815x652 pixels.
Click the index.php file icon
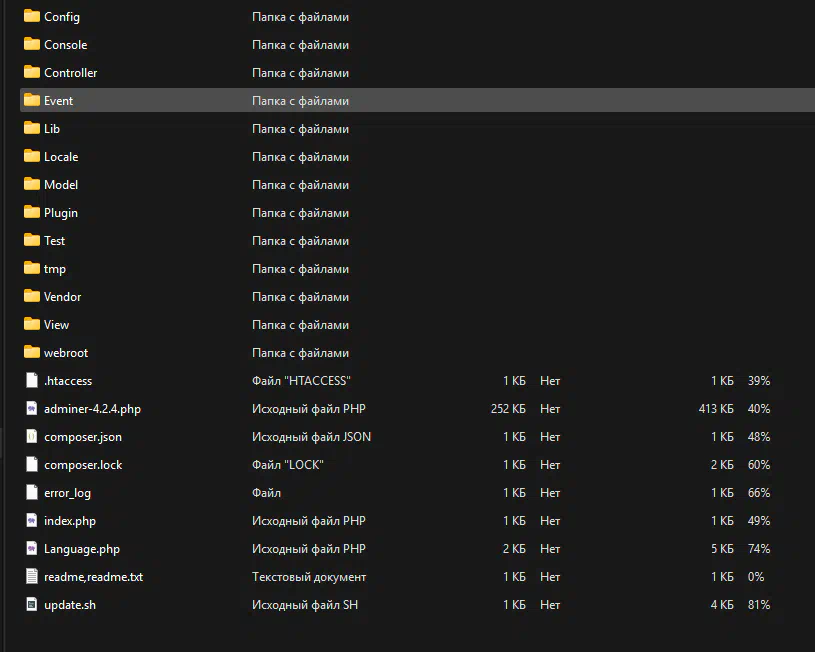31,521
